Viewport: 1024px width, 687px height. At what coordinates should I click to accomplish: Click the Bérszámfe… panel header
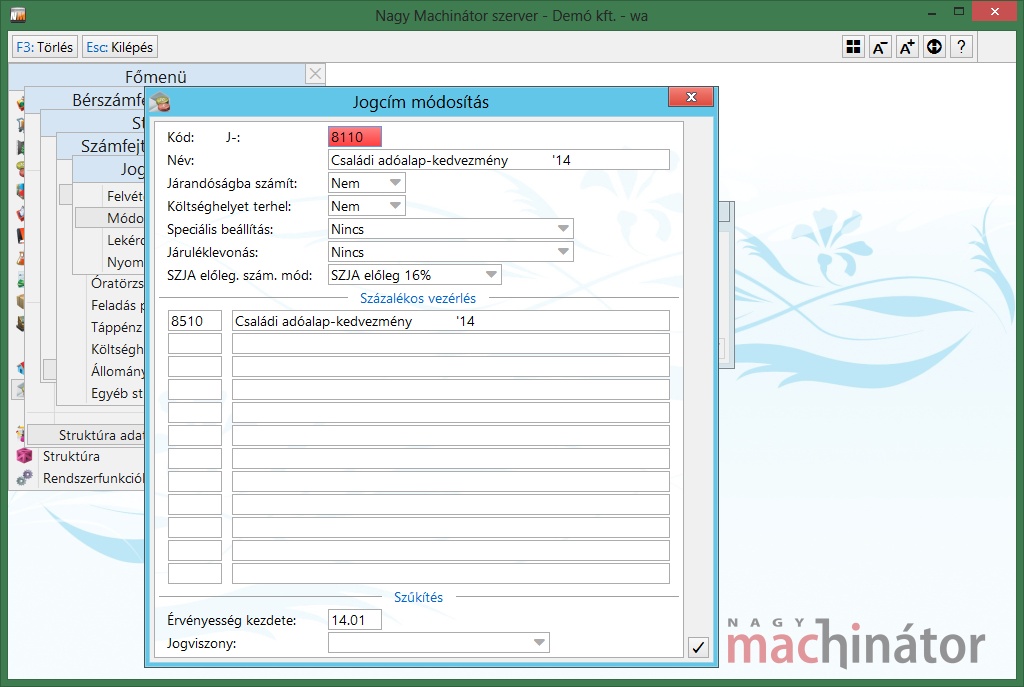pyautogui.click(x=84, y=99)
